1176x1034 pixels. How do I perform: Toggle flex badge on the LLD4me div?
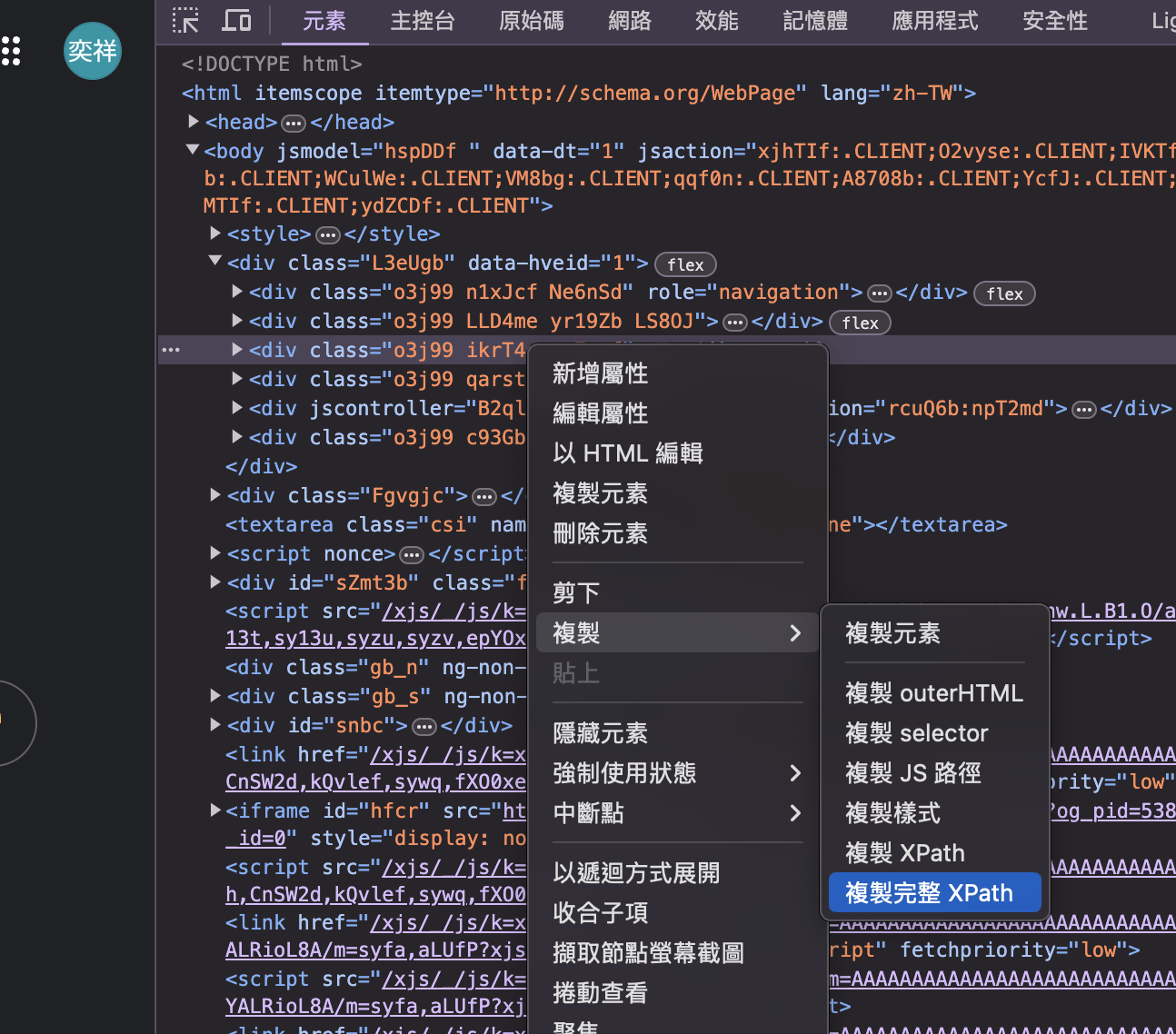pos(860,323)
